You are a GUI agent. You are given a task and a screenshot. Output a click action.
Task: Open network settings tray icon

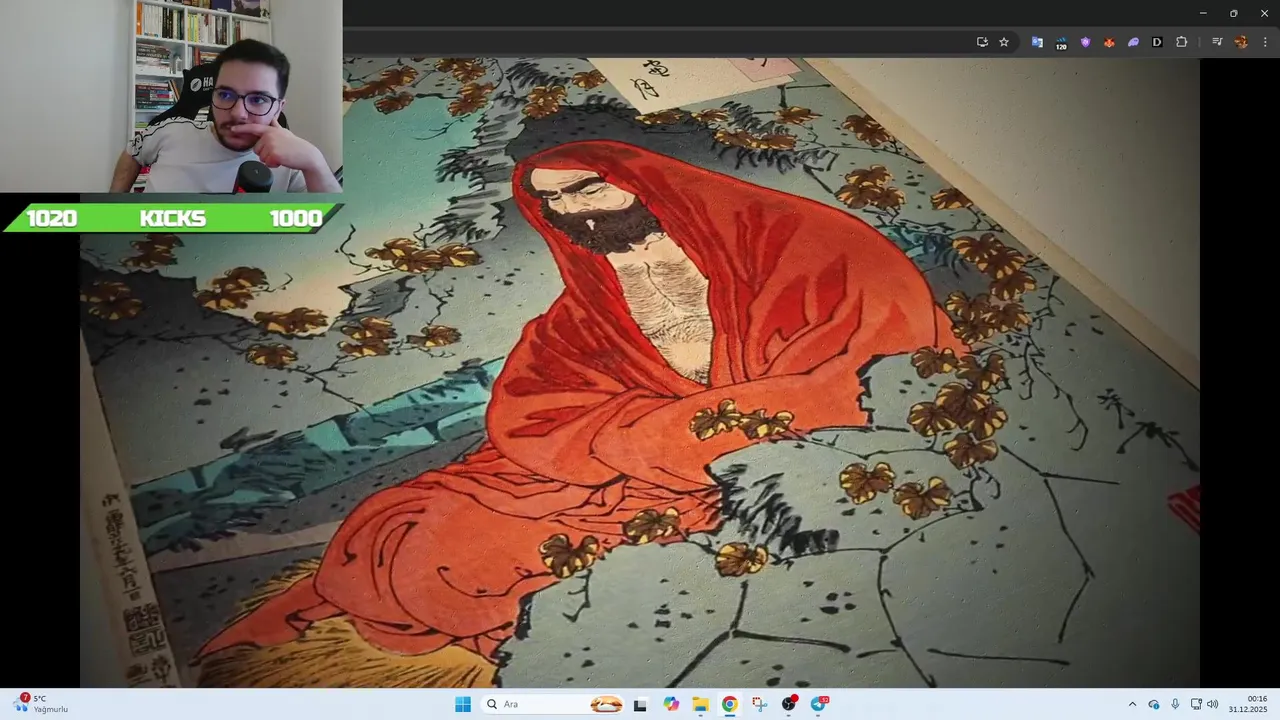click(x=1196, y=704)
